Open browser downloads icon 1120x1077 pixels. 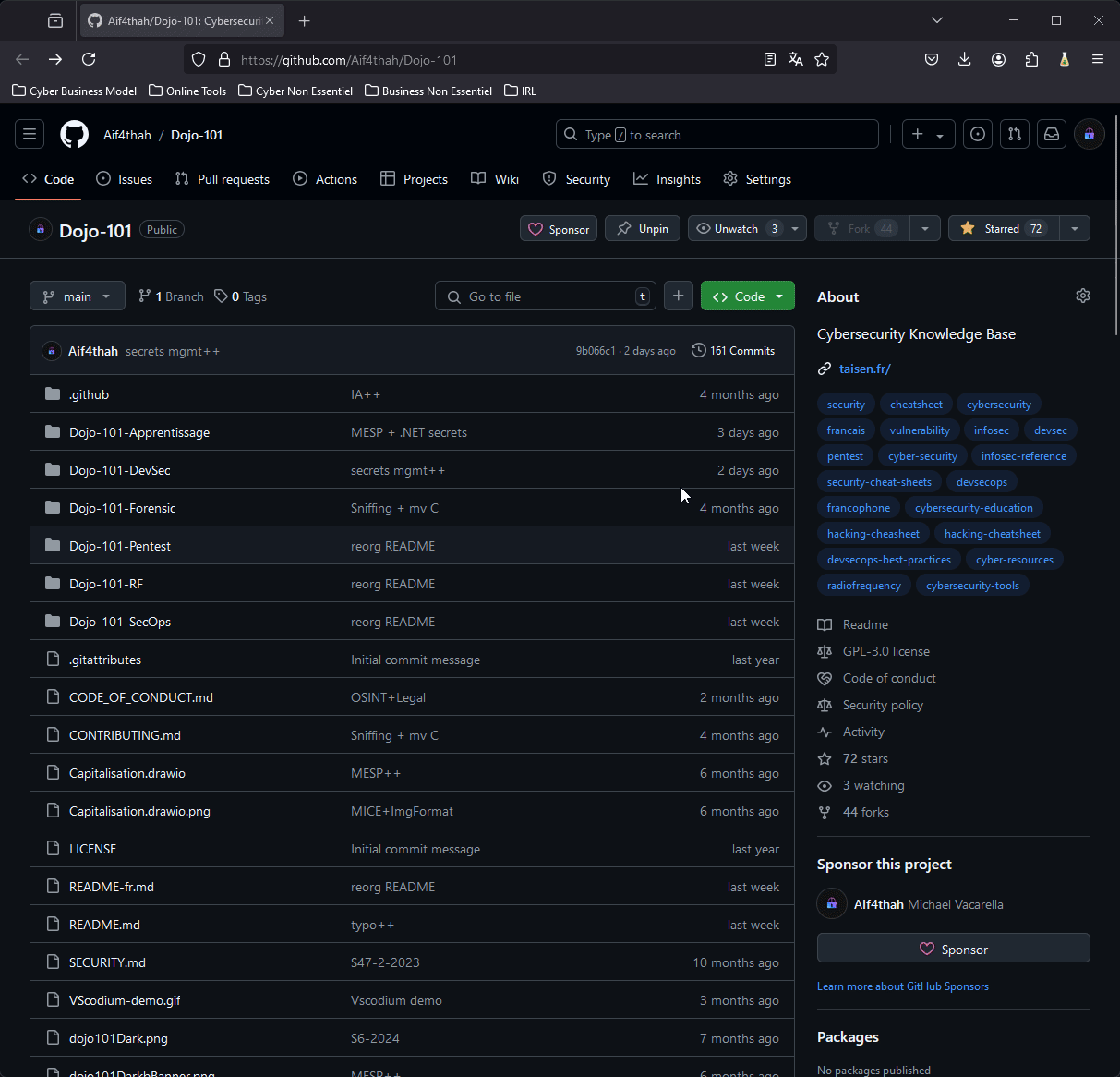coord(965,59)
